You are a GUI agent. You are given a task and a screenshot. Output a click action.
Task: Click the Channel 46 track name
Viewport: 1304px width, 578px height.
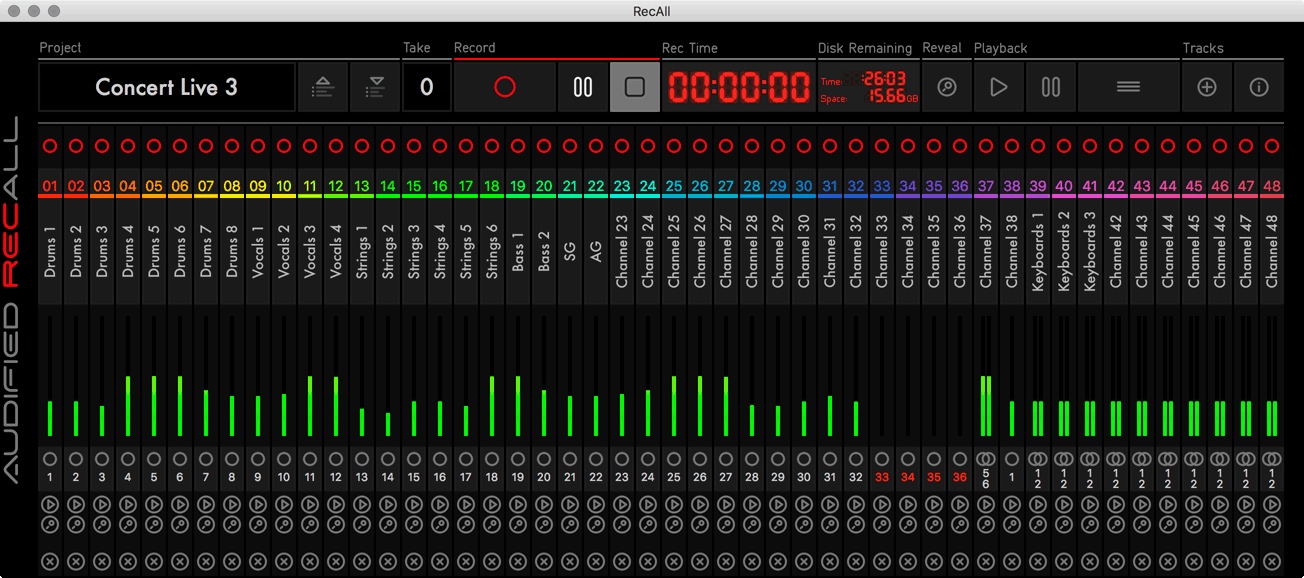[x=1219, y=250]
